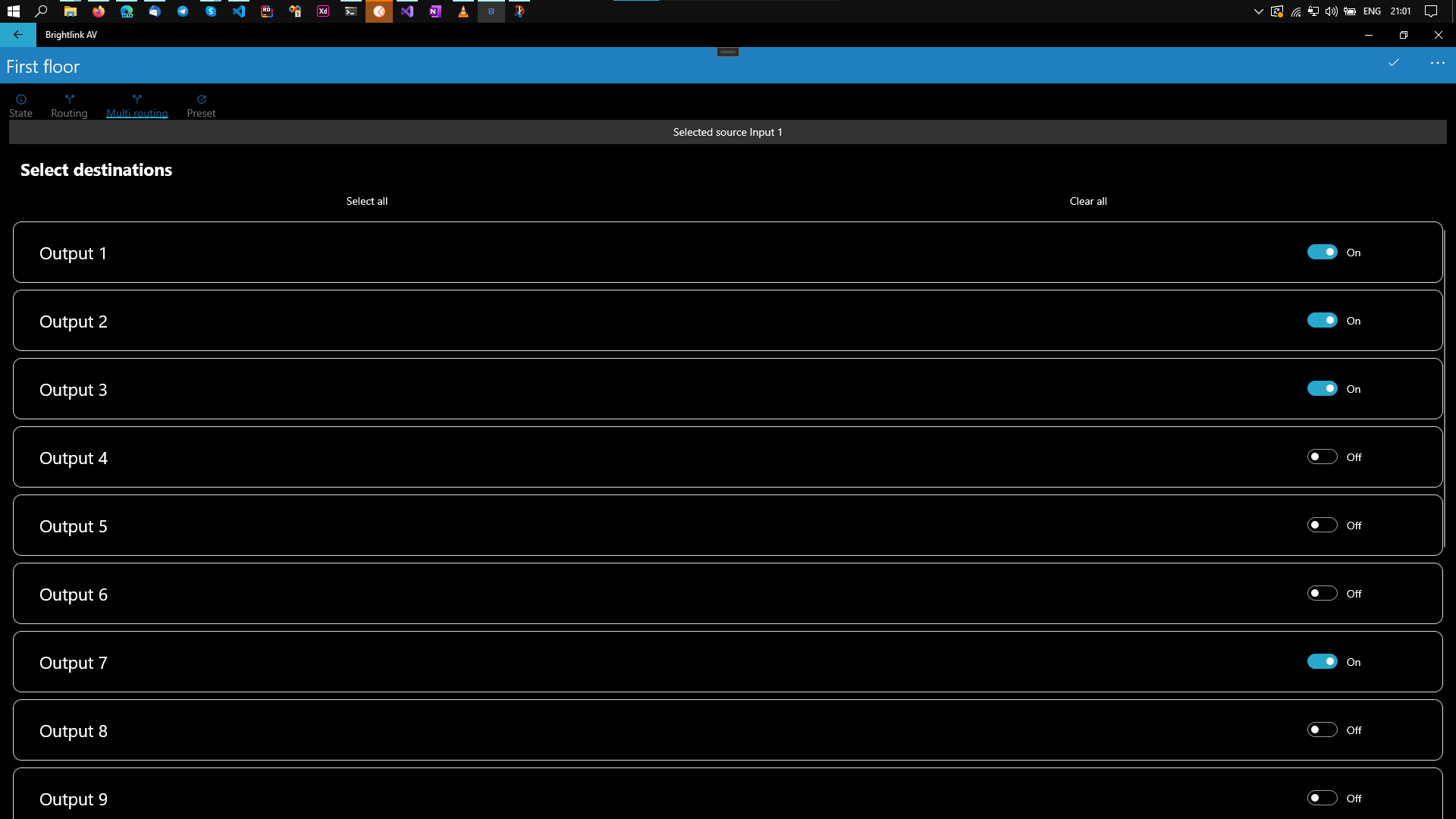
Task: Open VLC media player in the taskbar
Action: click(463, 11)
